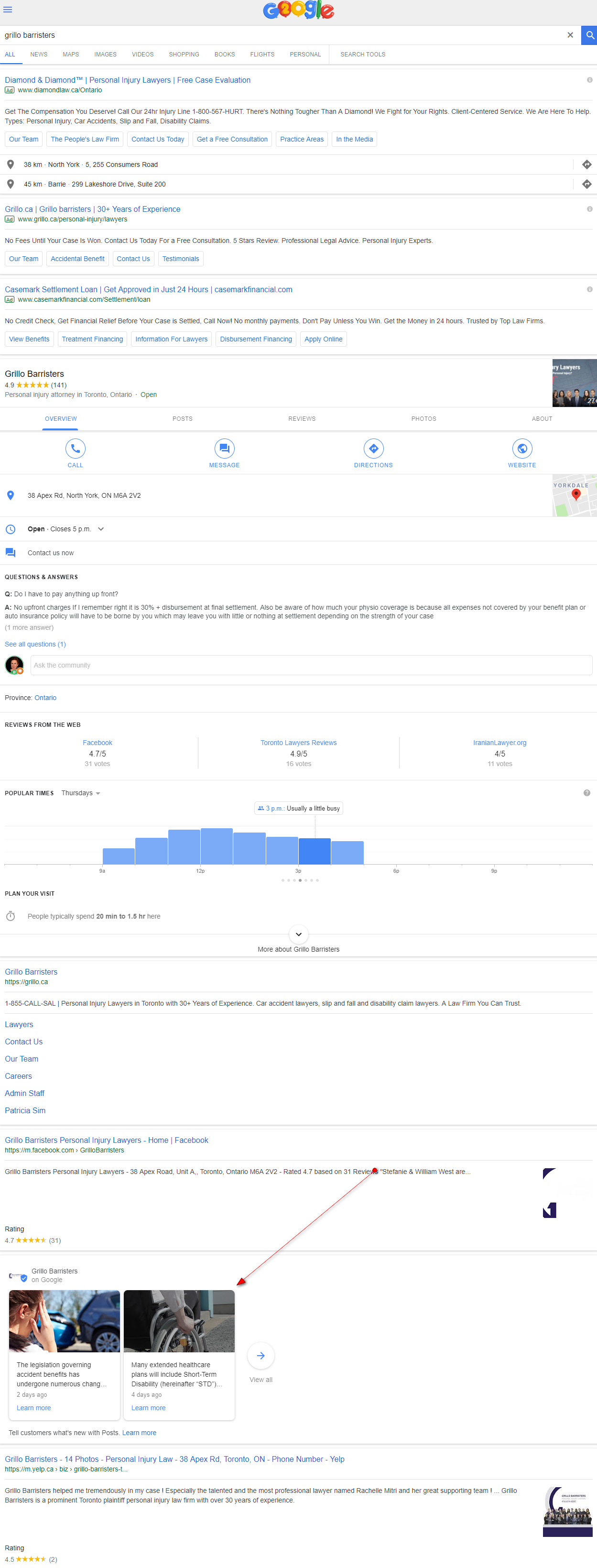Click the blue search magnifier button
597x1568 pixels.
coord(589,35)
